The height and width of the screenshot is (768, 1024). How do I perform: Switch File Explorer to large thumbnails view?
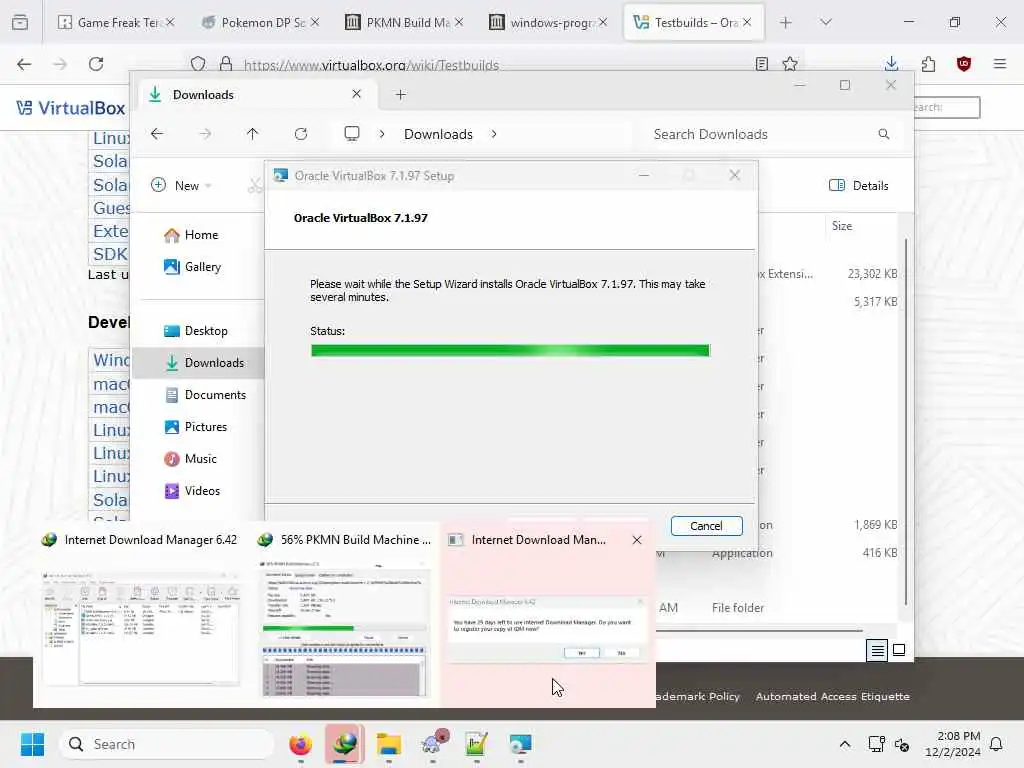(x=899, y=650)
